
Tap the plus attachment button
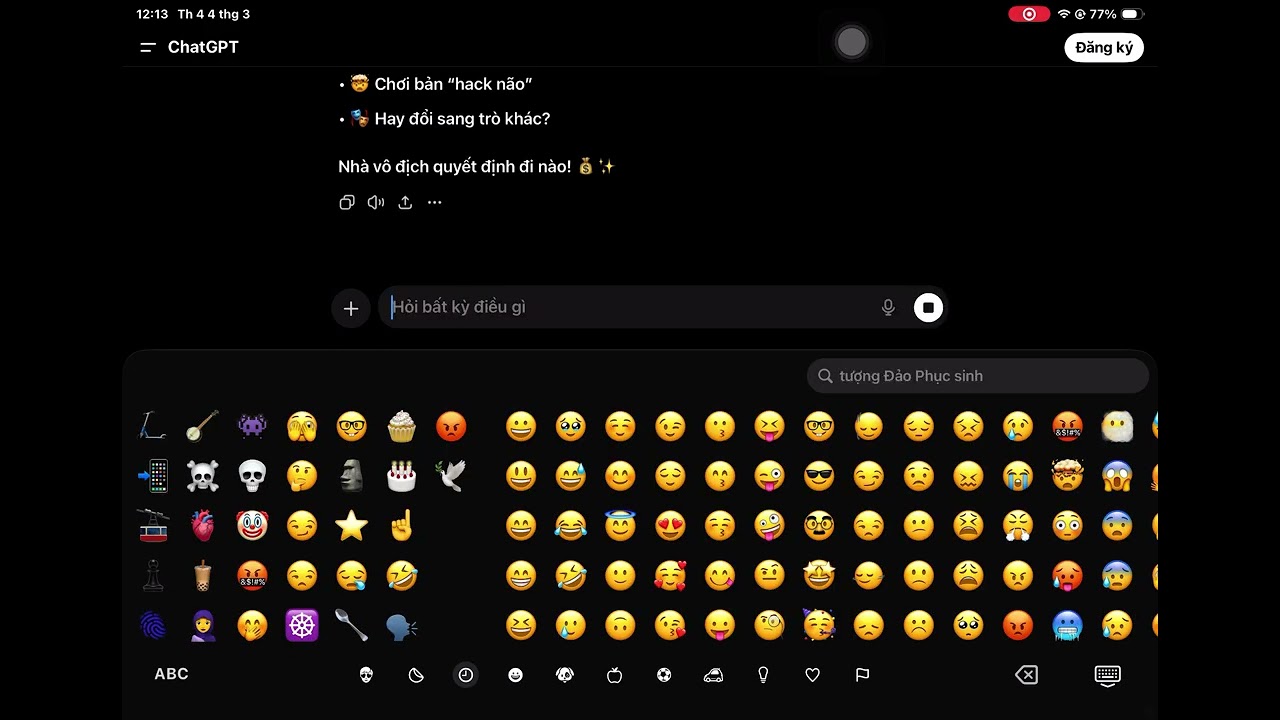point(351,308)
